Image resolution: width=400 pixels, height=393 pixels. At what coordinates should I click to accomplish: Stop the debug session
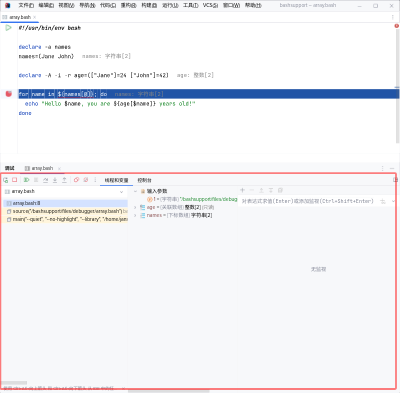[14, 180]
